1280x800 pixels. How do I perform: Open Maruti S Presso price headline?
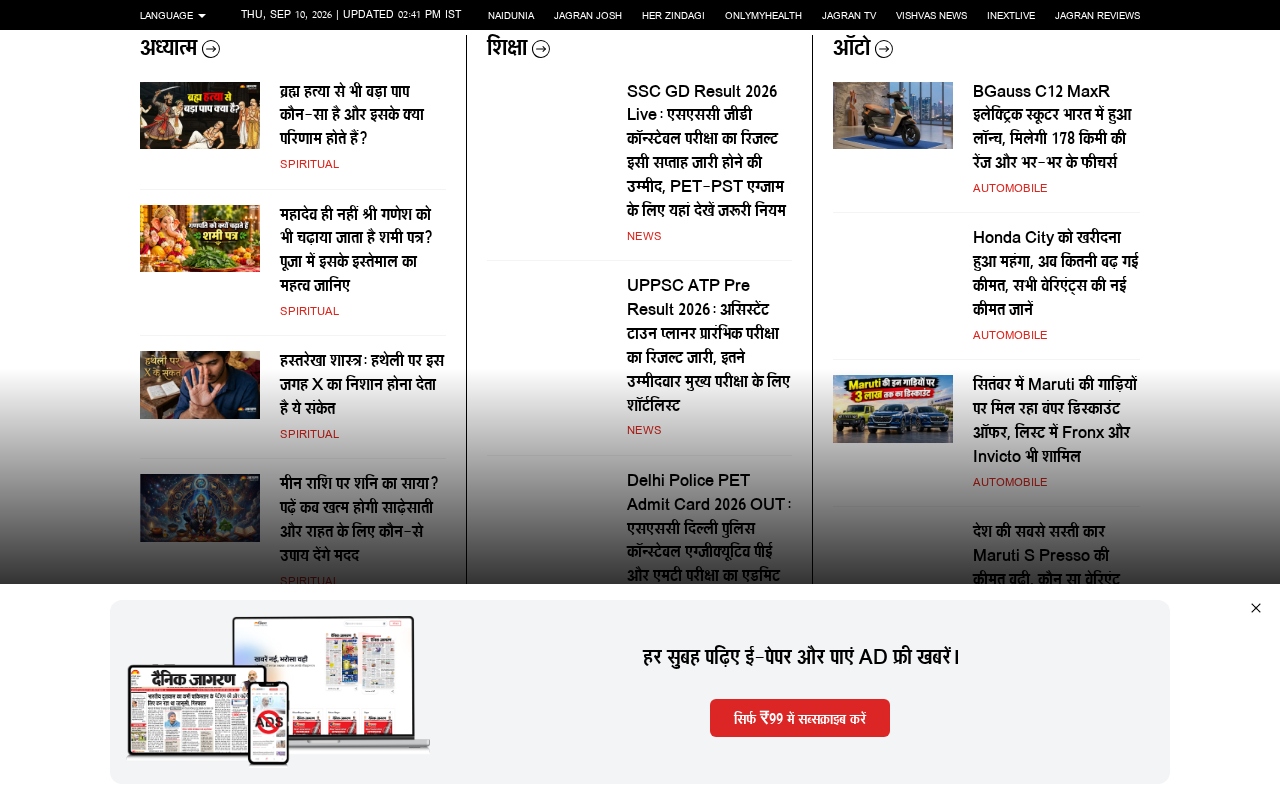(1047, 554)
